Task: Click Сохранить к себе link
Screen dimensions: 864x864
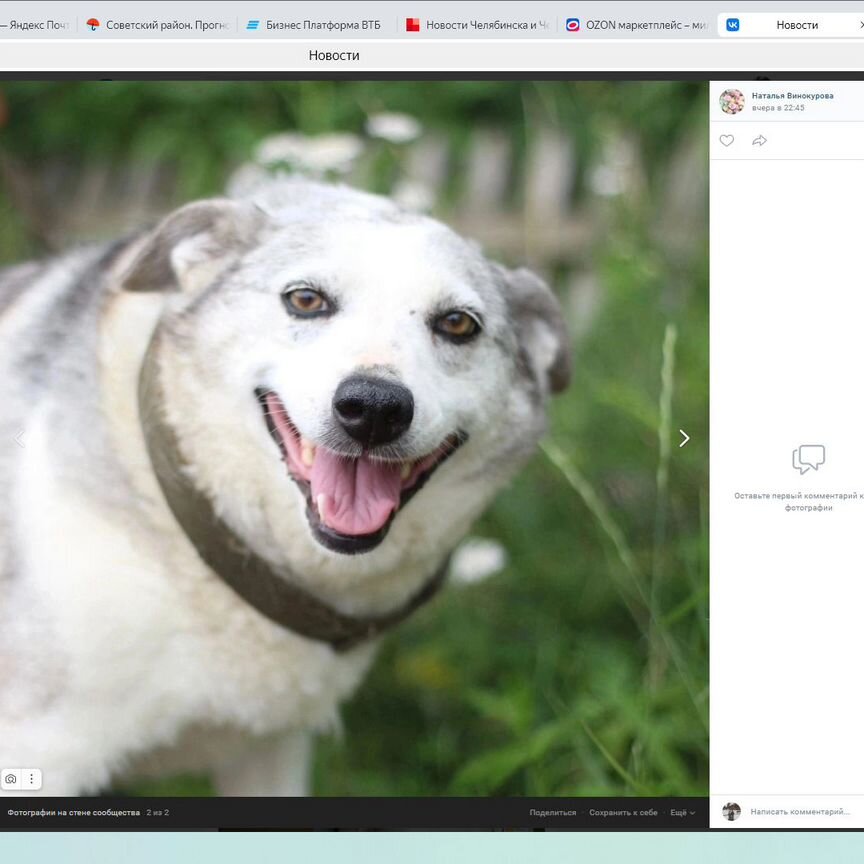Action: pos(623,813)
